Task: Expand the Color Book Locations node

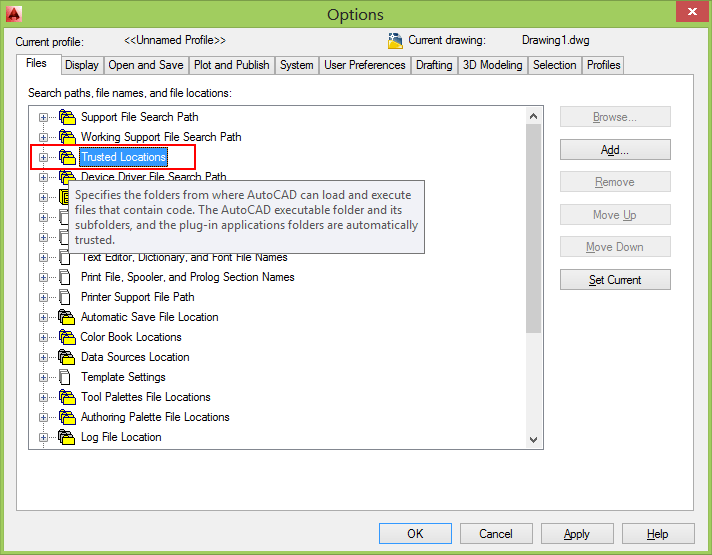Action: [43, 337]
